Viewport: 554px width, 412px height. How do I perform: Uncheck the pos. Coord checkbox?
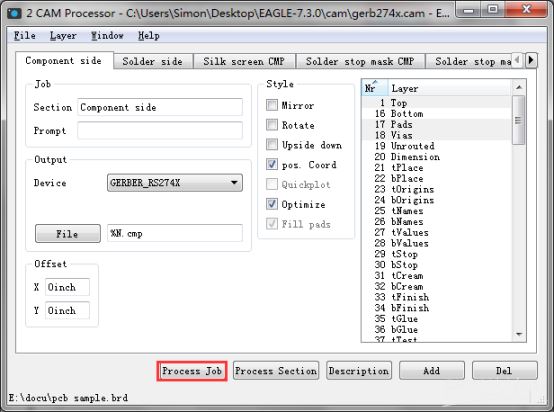pyautogui.click(x=272, y=164)
